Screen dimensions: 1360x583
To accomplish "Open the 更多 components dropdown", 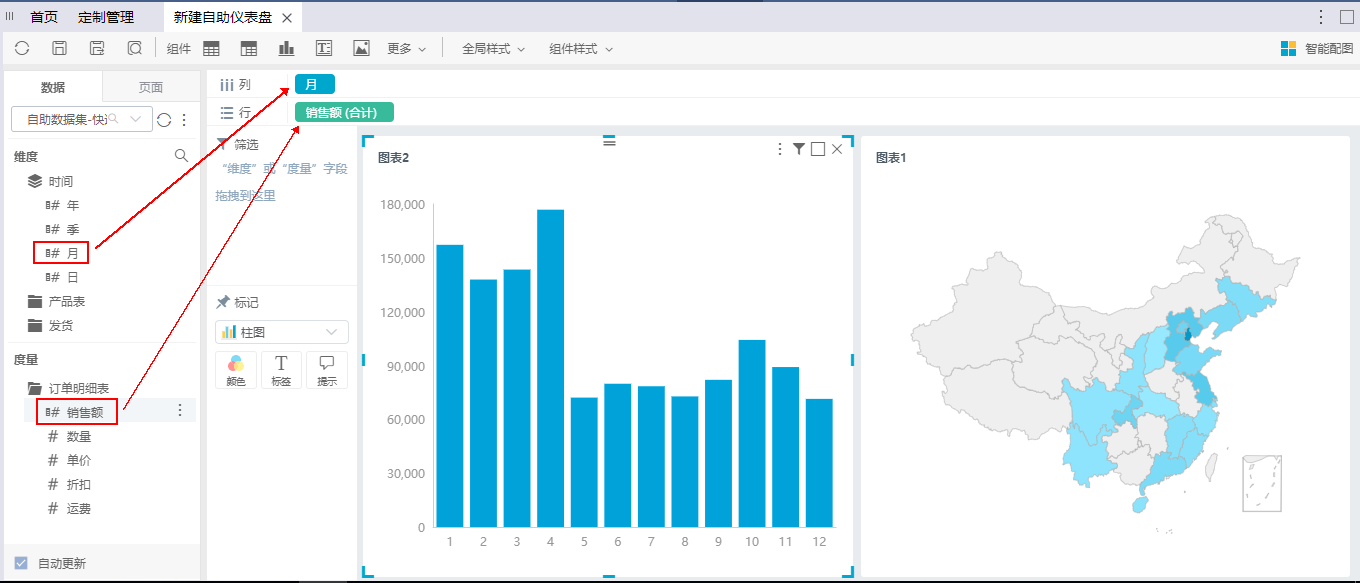I will [x=407, y=48].
